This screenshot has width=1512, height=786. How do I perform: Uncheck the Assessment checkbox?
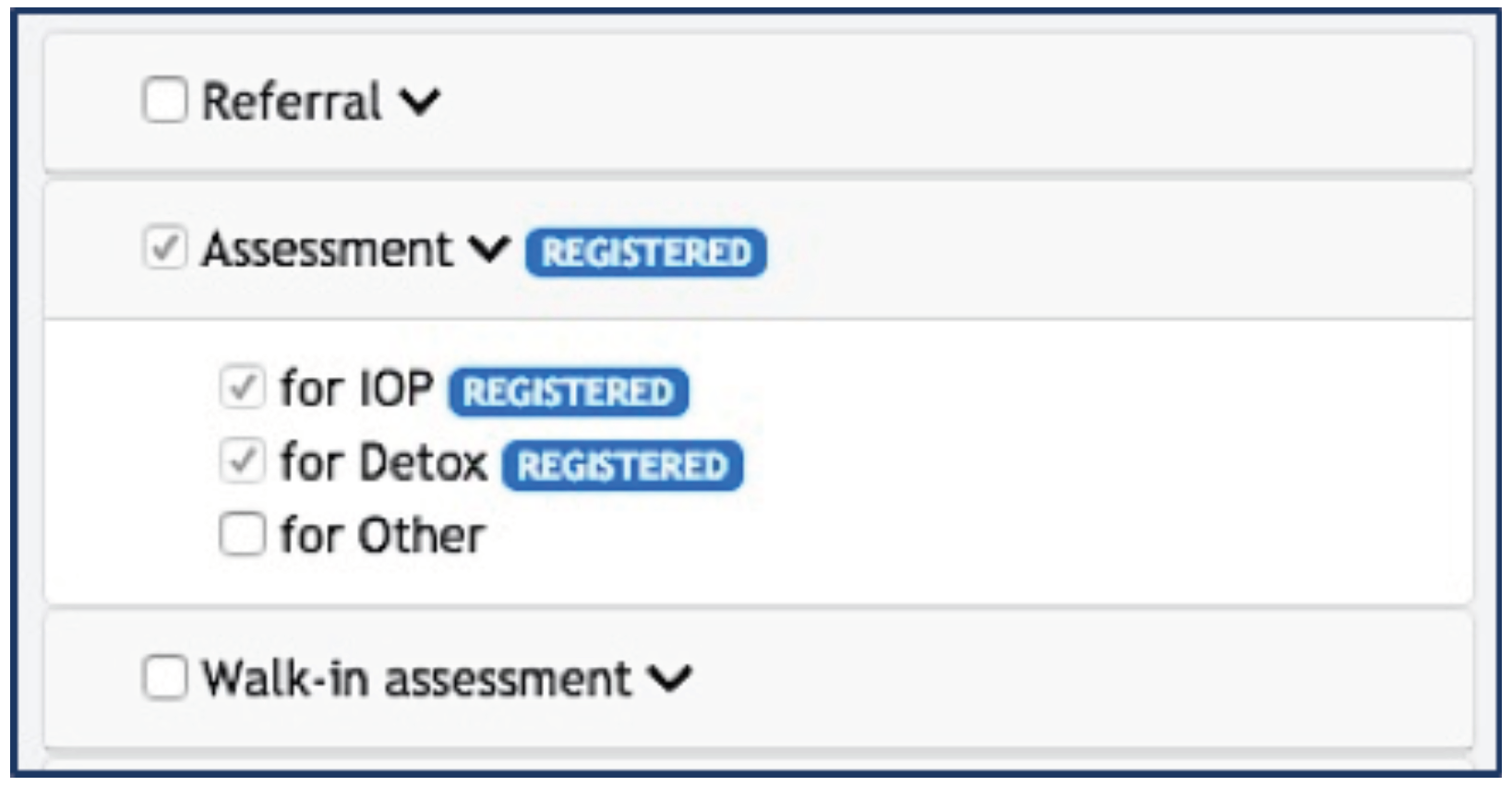point(165,248)
